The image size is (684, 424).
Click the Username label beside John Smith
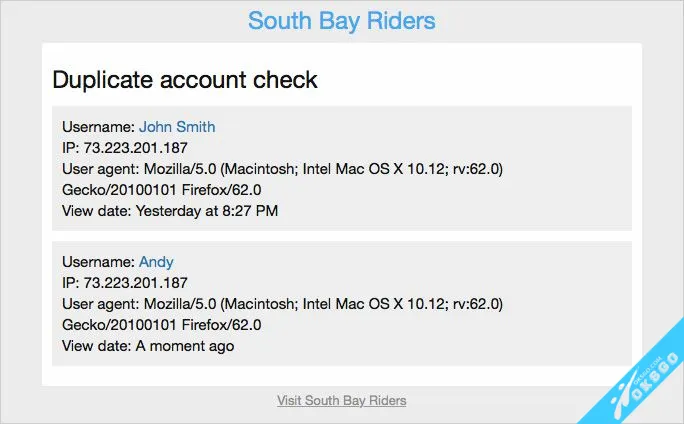coord(98,127)
